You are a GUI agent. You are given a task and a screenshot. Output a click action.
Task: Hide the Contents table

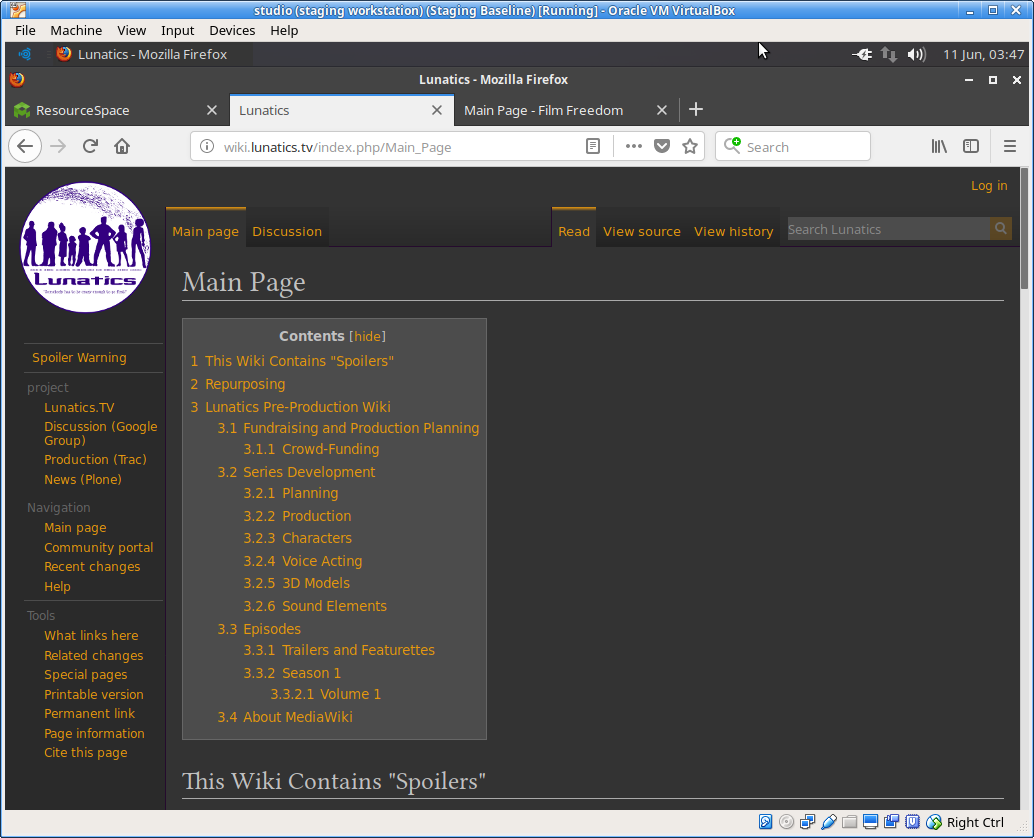tap(367, 337)
